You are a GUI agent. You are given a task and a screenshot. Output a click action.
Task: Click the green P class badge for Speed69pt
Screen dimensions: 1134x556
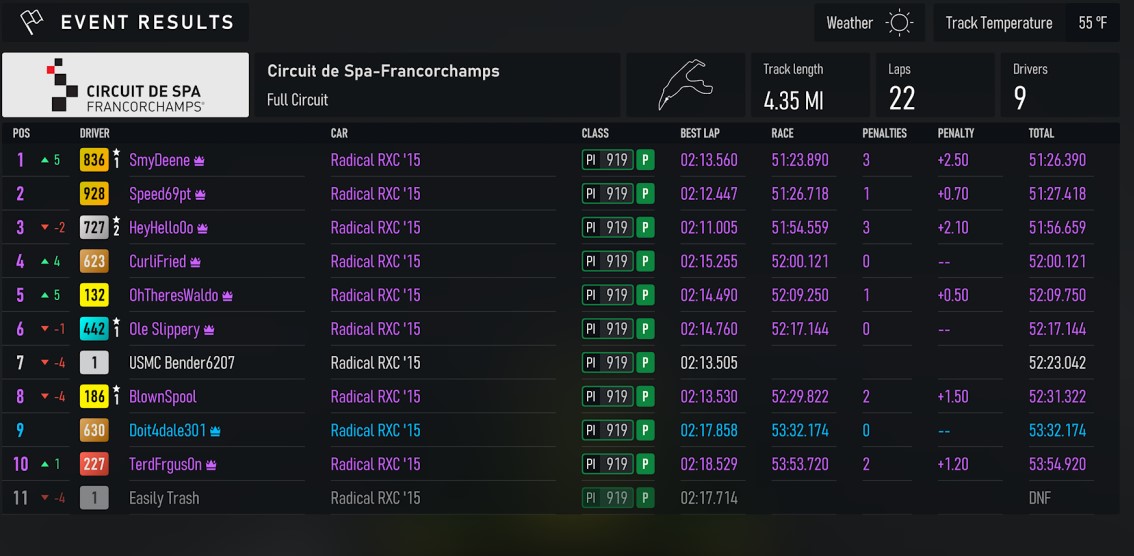pos(645,194)
